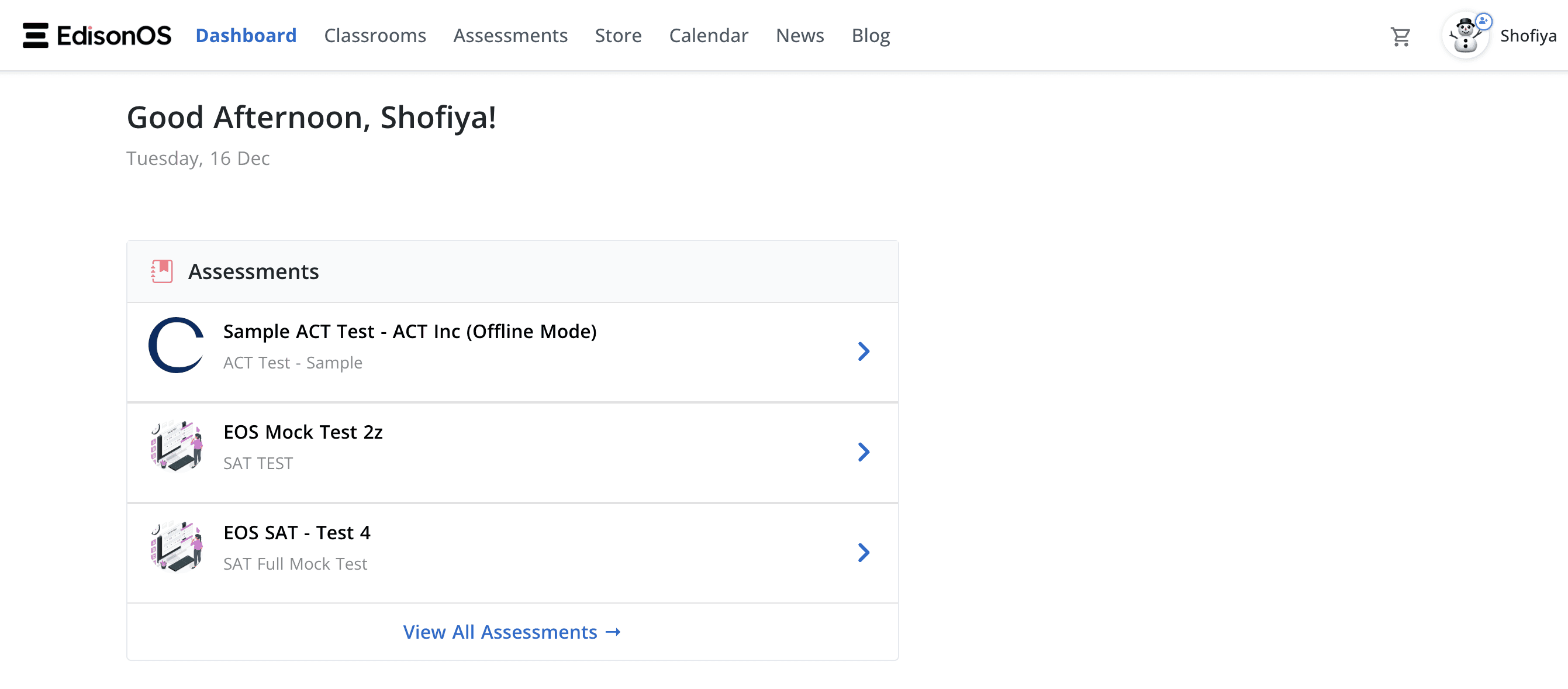Image resolution: width=1568 pixels, height=689 pixels.
Task: Click the Sample ACT Test circular logo
Action: (177, 346)
